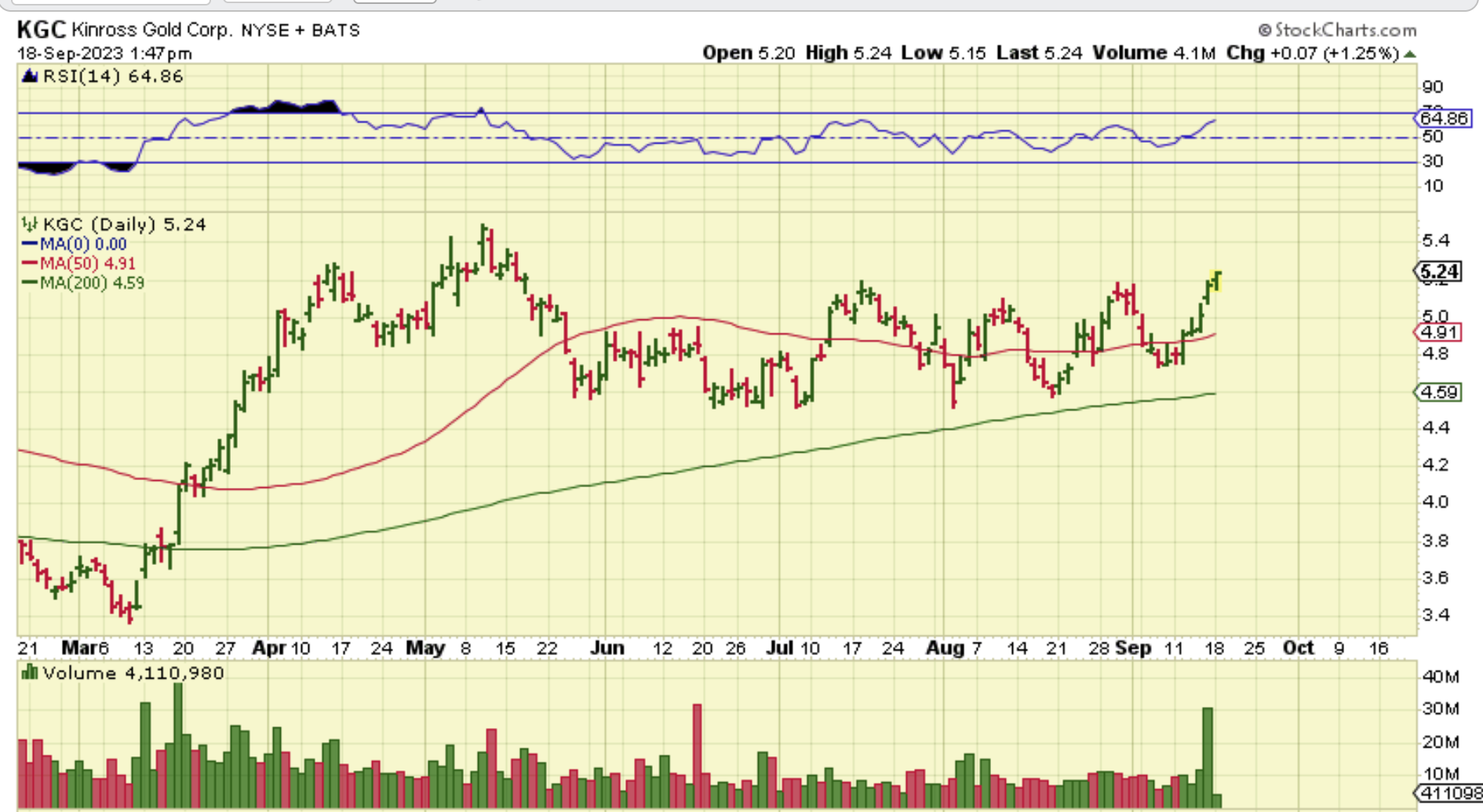The width and height of the screenshot is (1483, 812).
Task: Click the yellow-highlighted latest price bar
Action: coord(1216,281)
